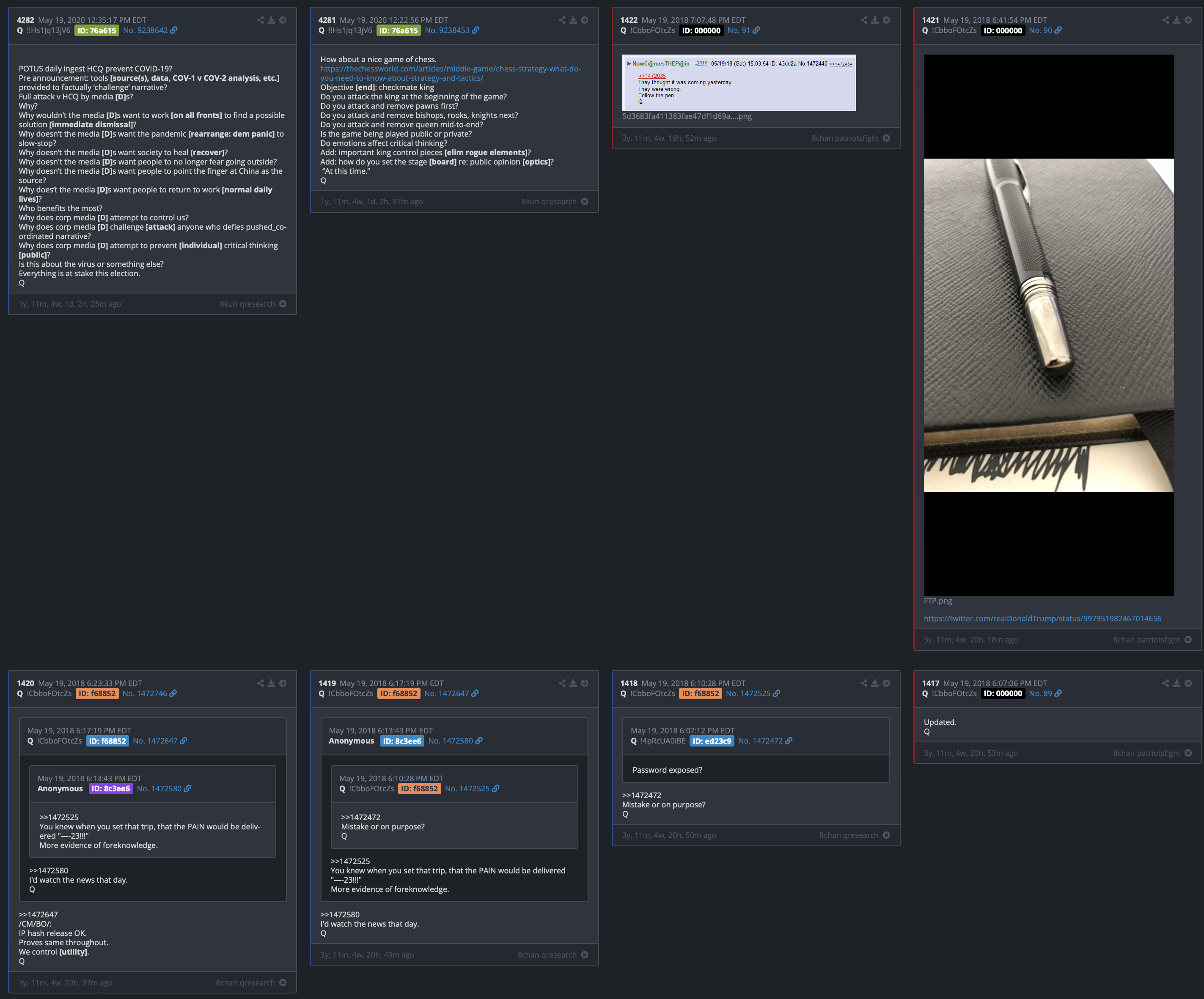Go to post 4281 using arrow icon
The image size is (1204, 999).
tap(584, 20)
